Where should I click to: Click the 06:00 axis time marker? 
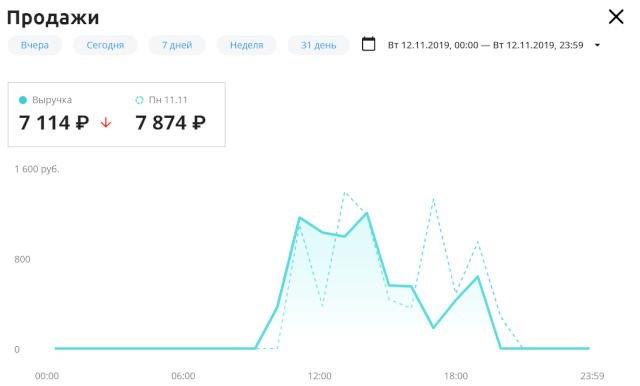(x=183, y=376)
